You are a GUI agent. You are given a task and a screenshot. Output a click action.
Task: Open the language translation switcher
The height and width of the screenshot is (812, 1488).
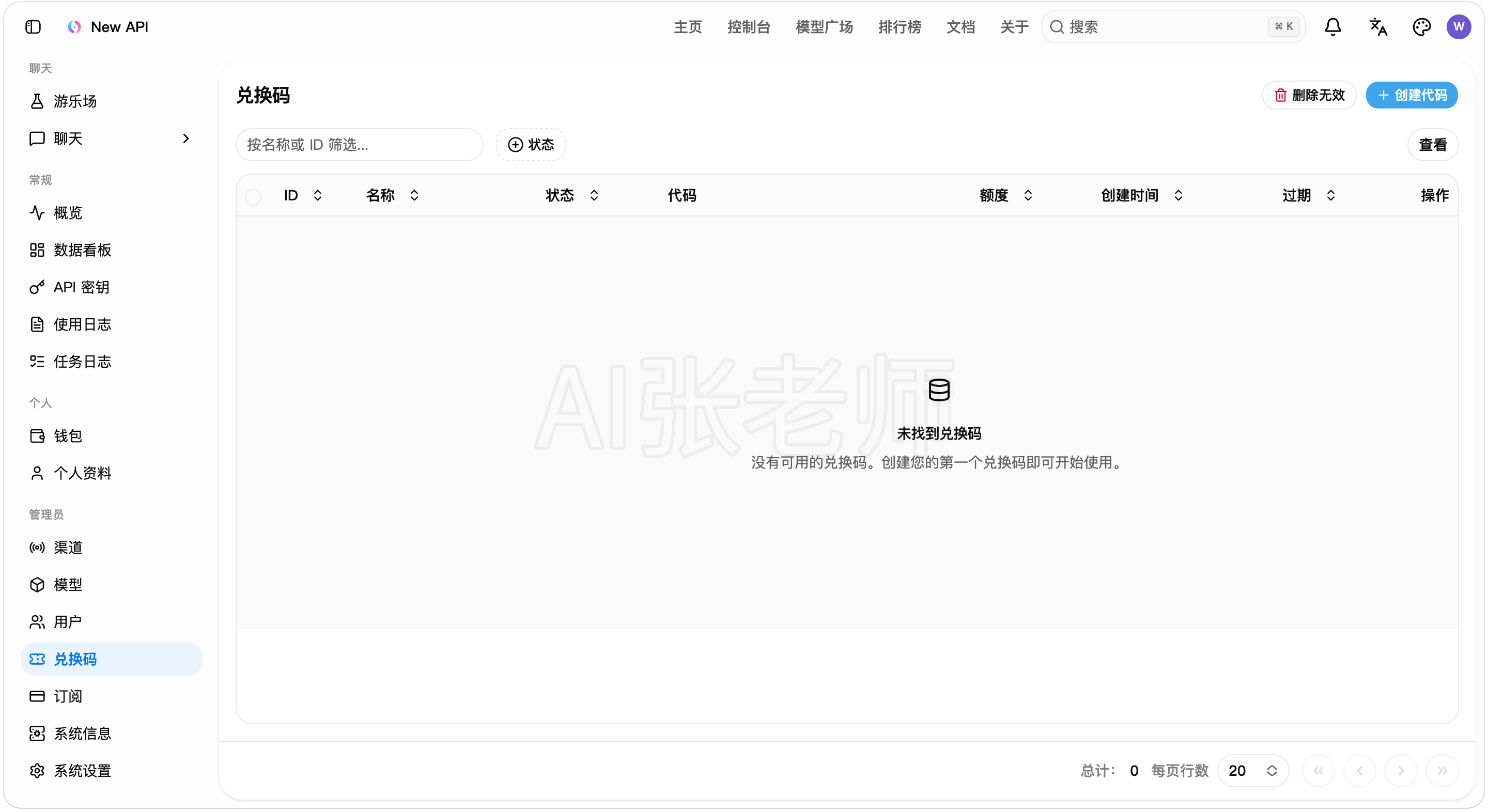1378,26
